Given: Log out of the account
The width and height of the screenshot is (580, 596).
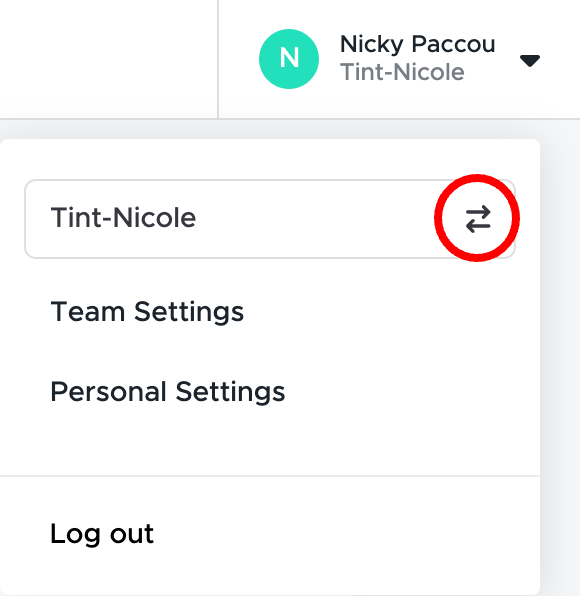Looking at the screenshot, I should 102,534.
